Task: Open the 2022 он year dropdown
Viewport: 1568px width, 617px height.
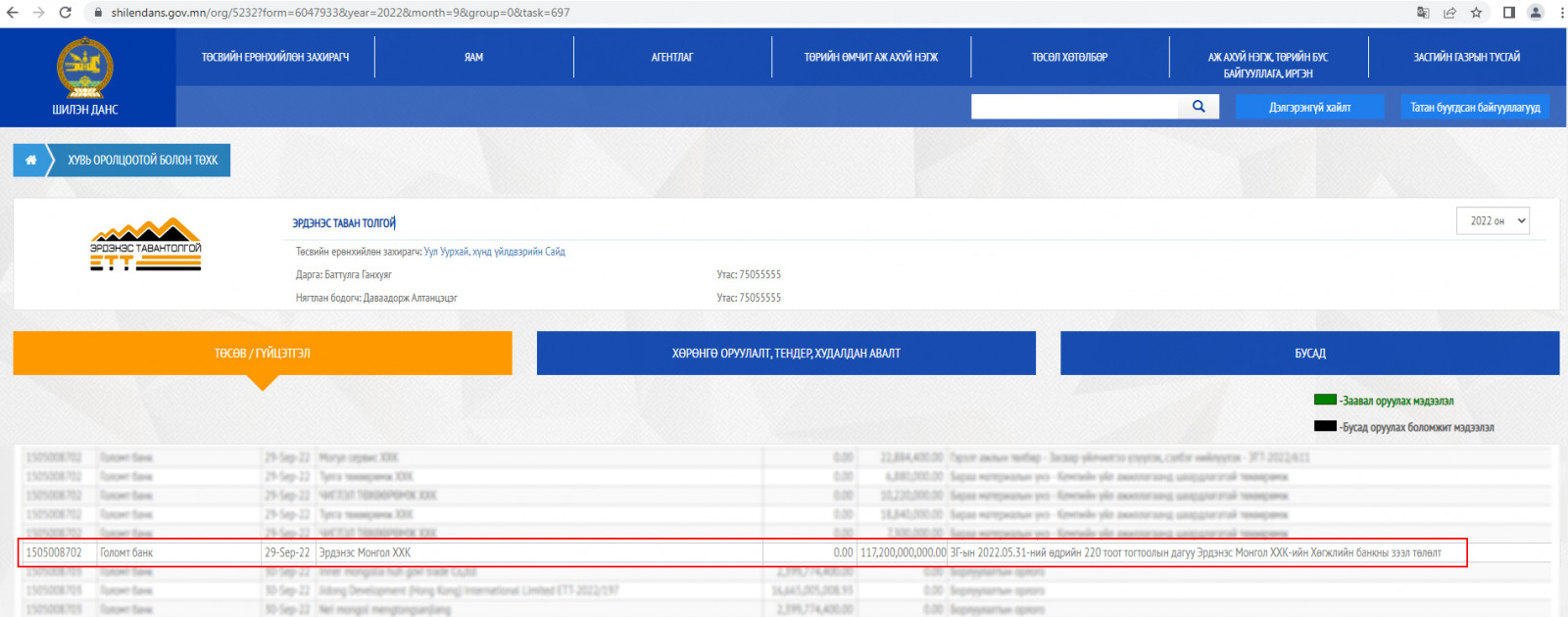Action: [x=1493, y=221]
